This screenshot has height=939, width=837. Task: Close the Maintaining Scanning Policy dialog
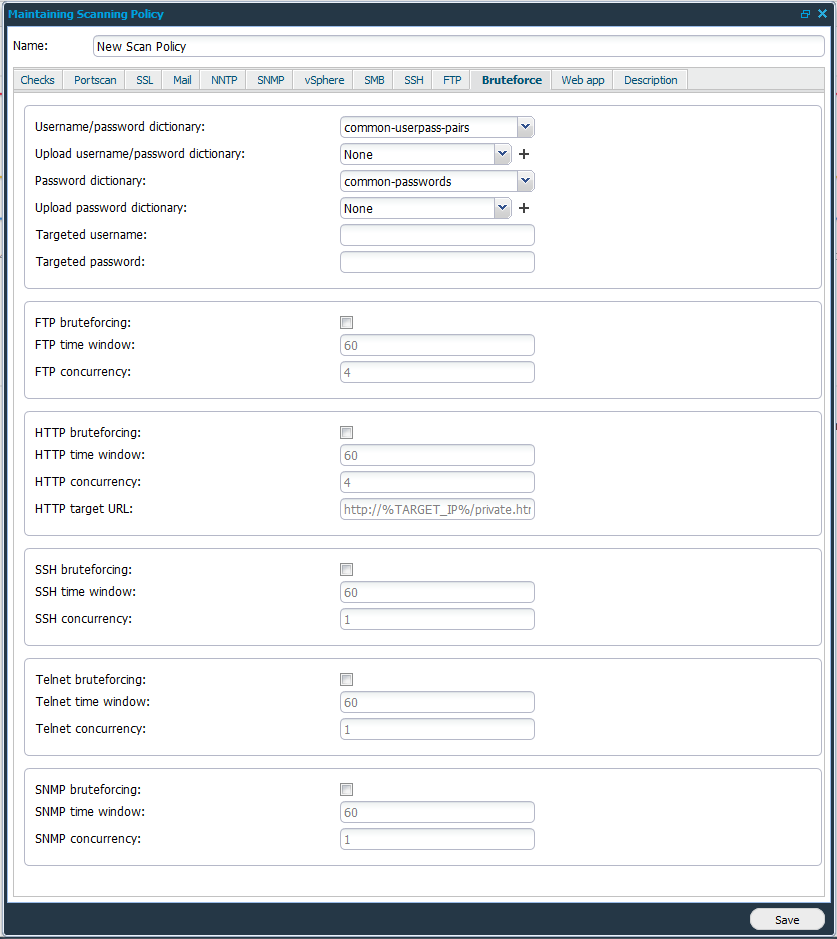click(x=822, y=14)
